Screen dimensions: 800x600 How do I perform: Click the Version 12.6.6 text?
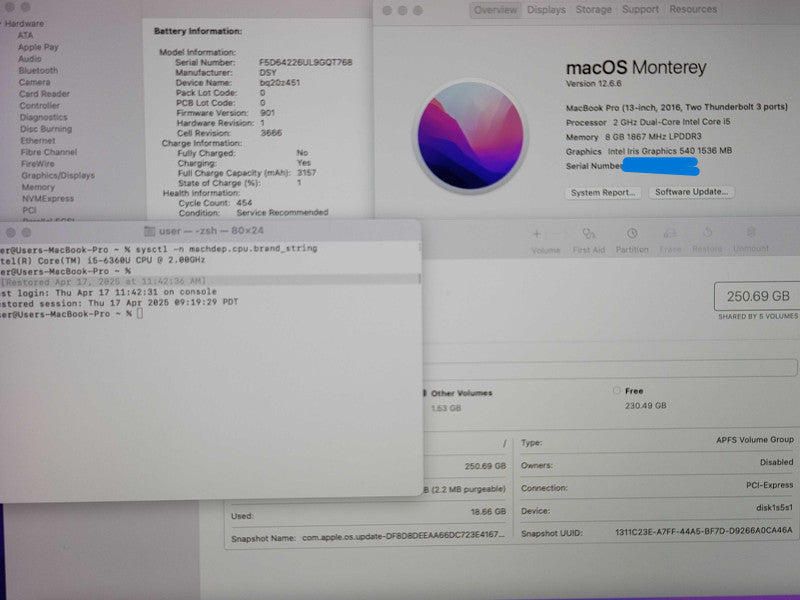tap(593, 83)
